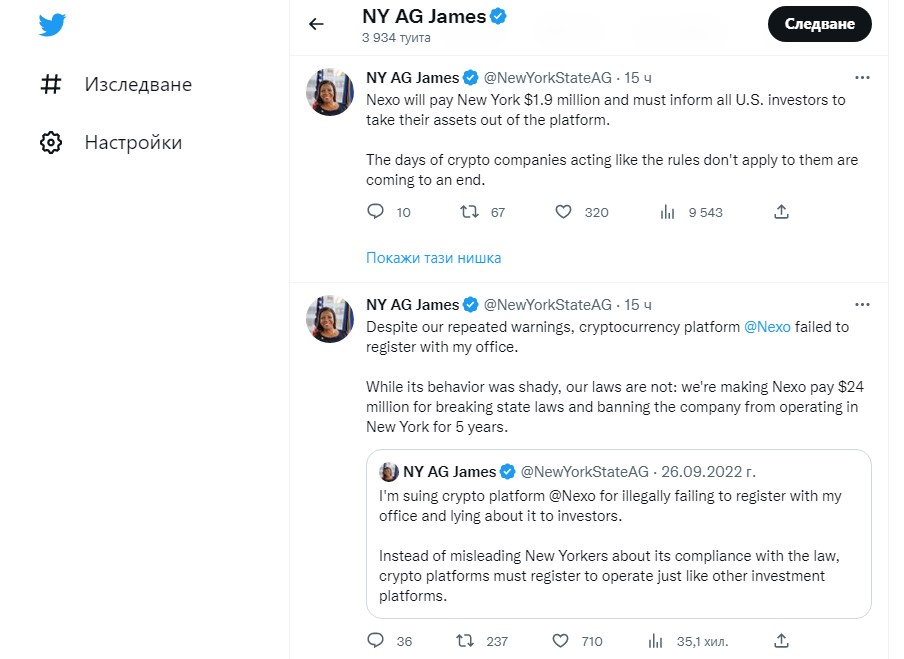Viewport: 904px width, 659px height.
Task: Click the Twitter bird logo
Action: (52, 25)
